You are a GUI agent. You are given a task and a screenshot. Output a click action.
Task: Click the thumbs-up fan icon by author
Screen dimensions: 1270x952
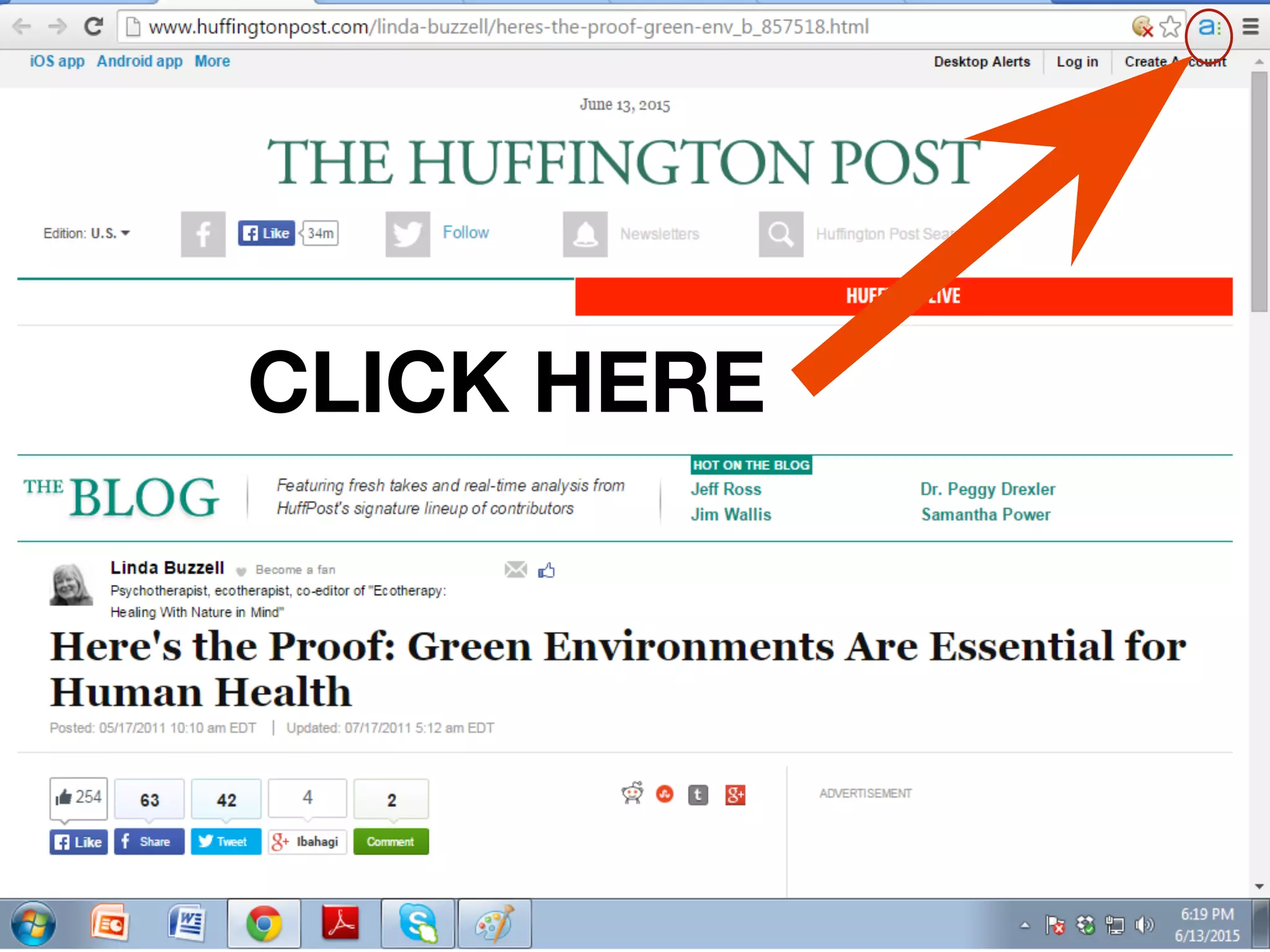546,570
